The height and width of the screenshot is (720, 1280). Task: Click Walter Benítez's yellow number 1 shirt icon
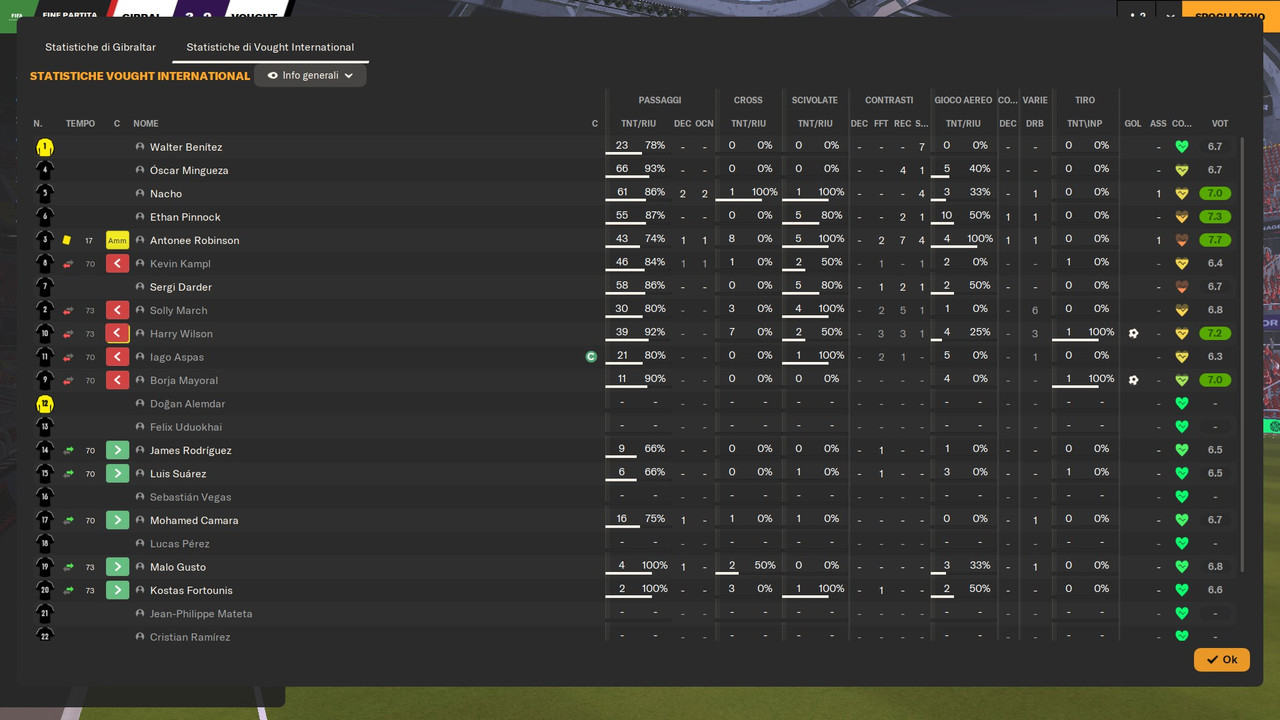click(44, 147)
